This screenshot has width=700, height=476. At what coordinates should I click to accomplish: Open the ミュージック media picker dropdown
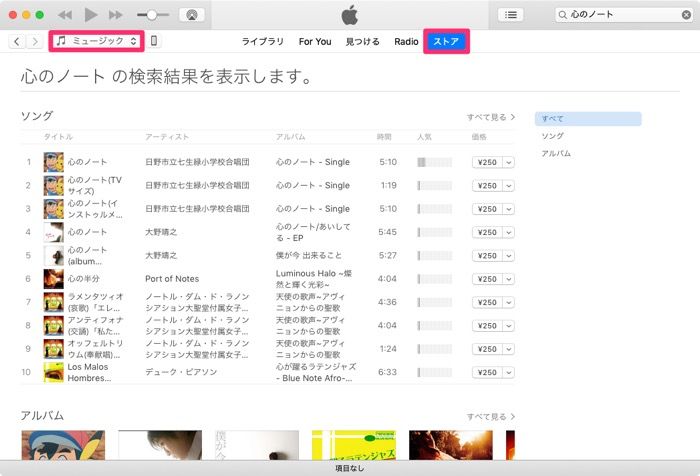(x=96, y=41)
